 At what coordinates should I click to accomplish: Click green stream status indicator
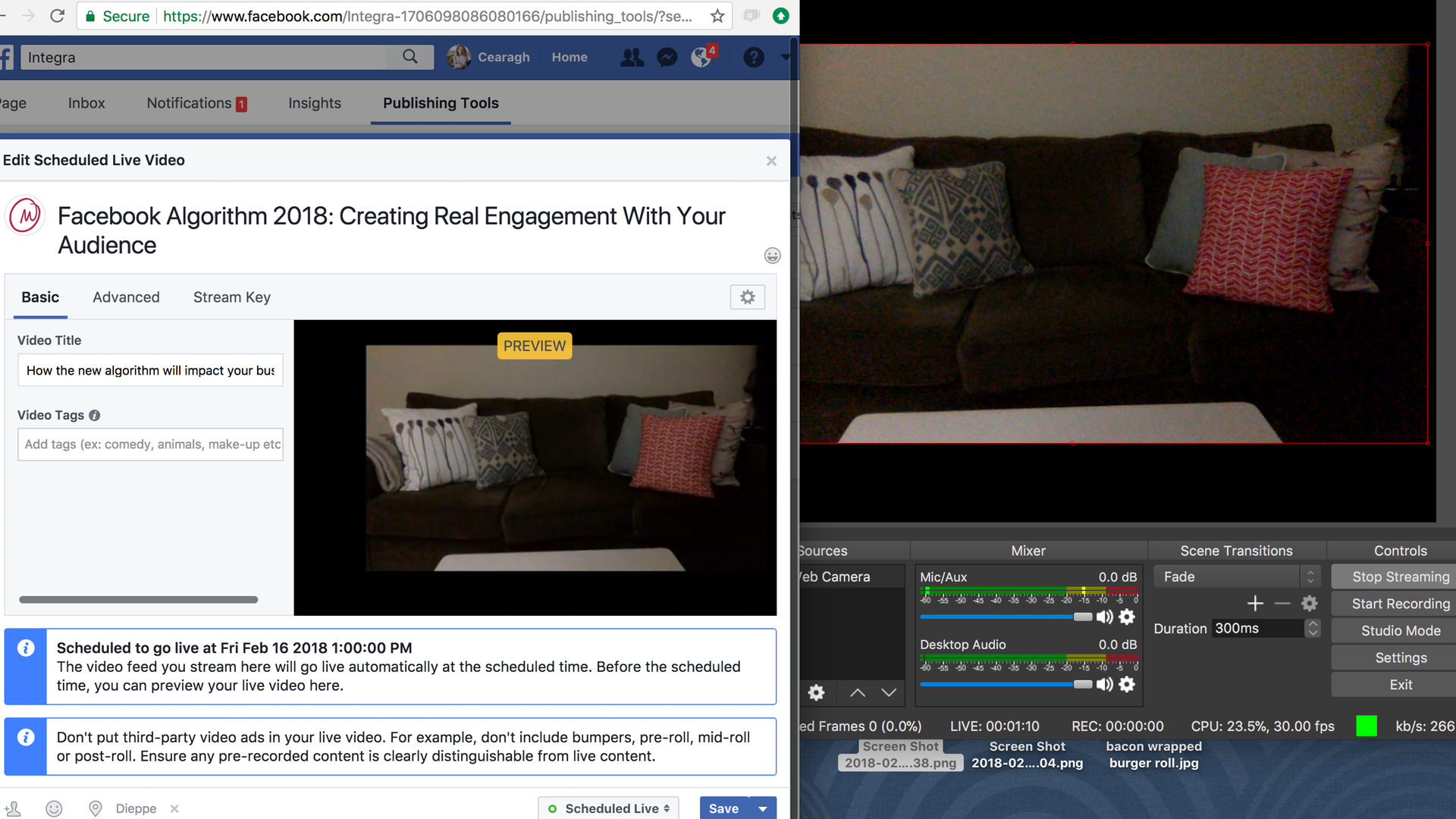[x=1366, y=726]
